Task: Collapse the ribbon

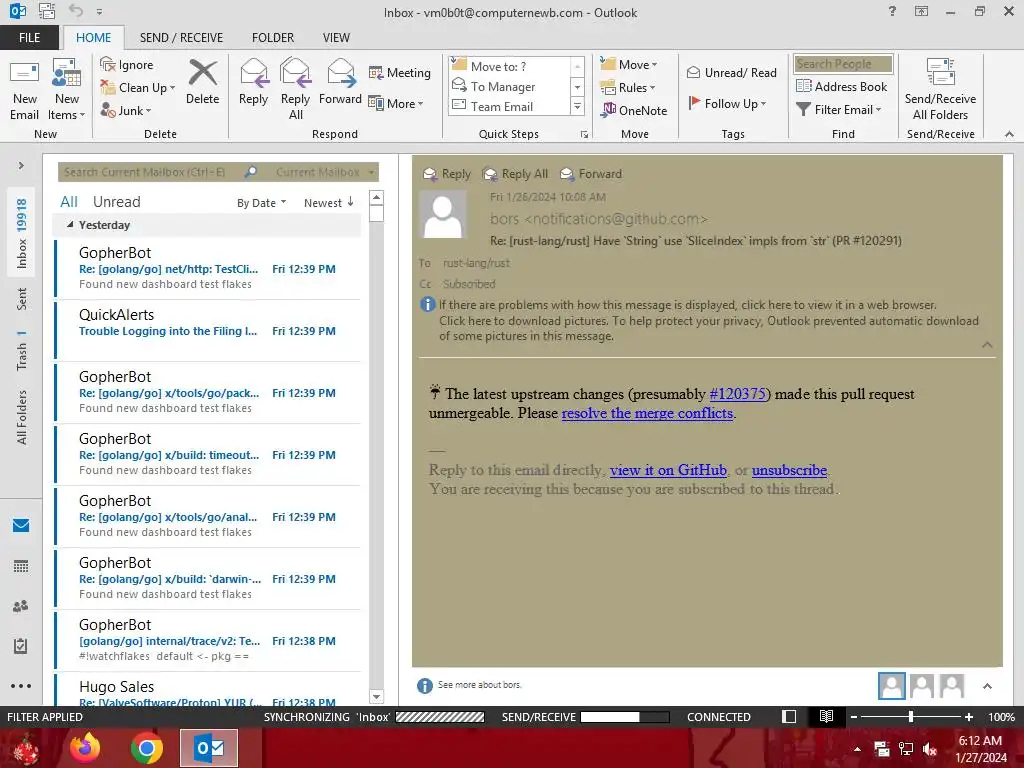Action: 1009,134
